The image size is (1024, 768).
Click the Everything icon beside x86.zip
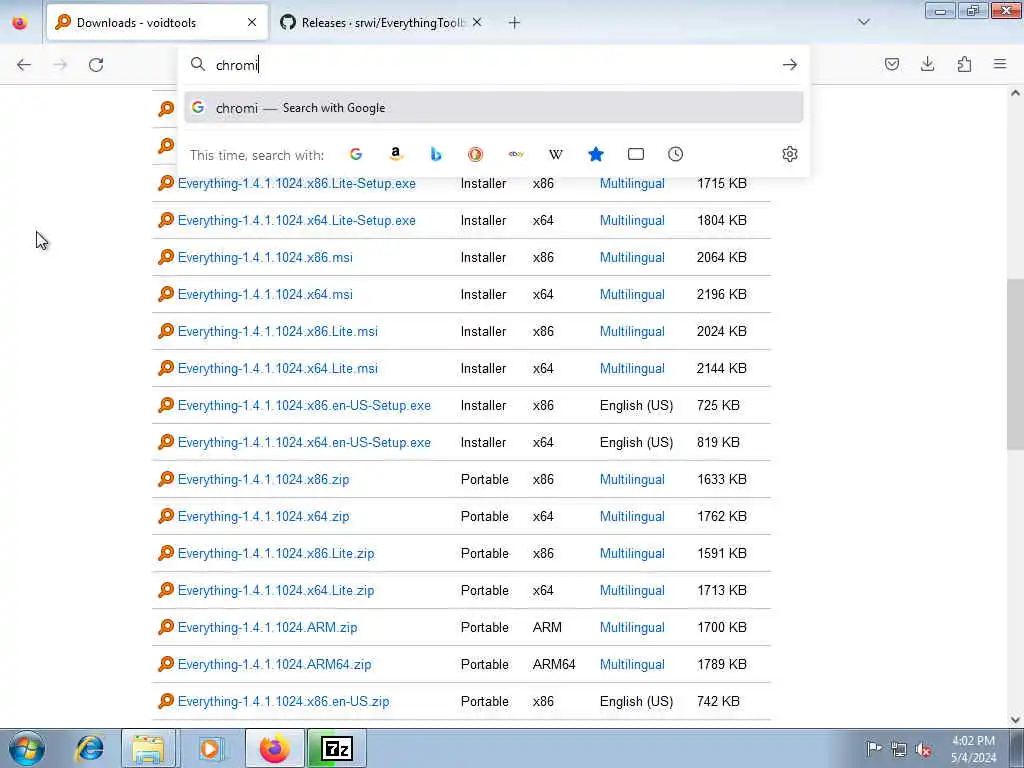pos(166,479)
